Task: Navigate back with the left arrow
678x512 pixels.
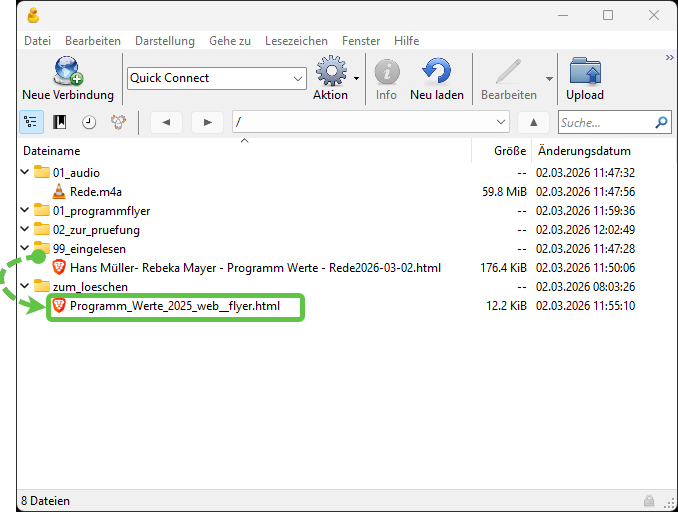Action: [x=165, y=122]
